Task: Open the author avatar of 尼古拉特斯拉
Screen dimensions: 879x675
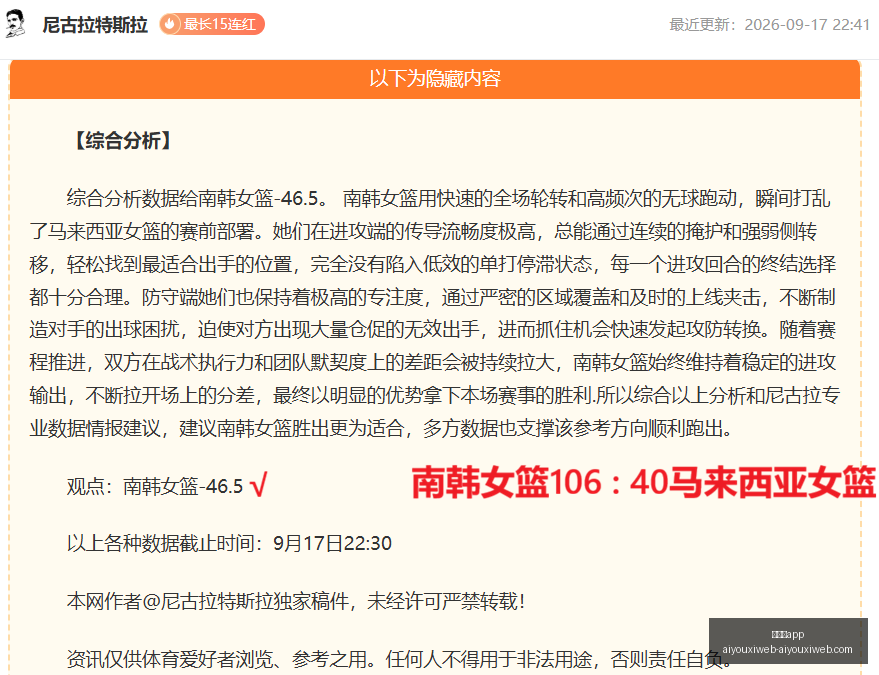Action: [x=15, y=24]
